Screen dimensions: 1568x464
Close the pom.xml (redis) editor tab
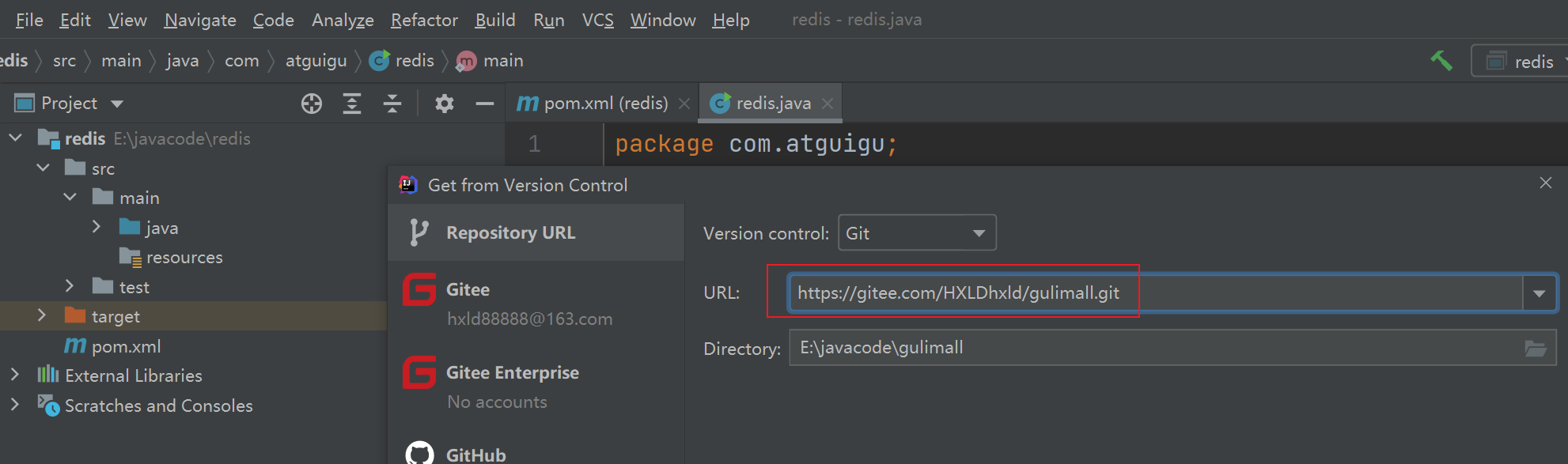pyautogui.click(x=684, y=104)
